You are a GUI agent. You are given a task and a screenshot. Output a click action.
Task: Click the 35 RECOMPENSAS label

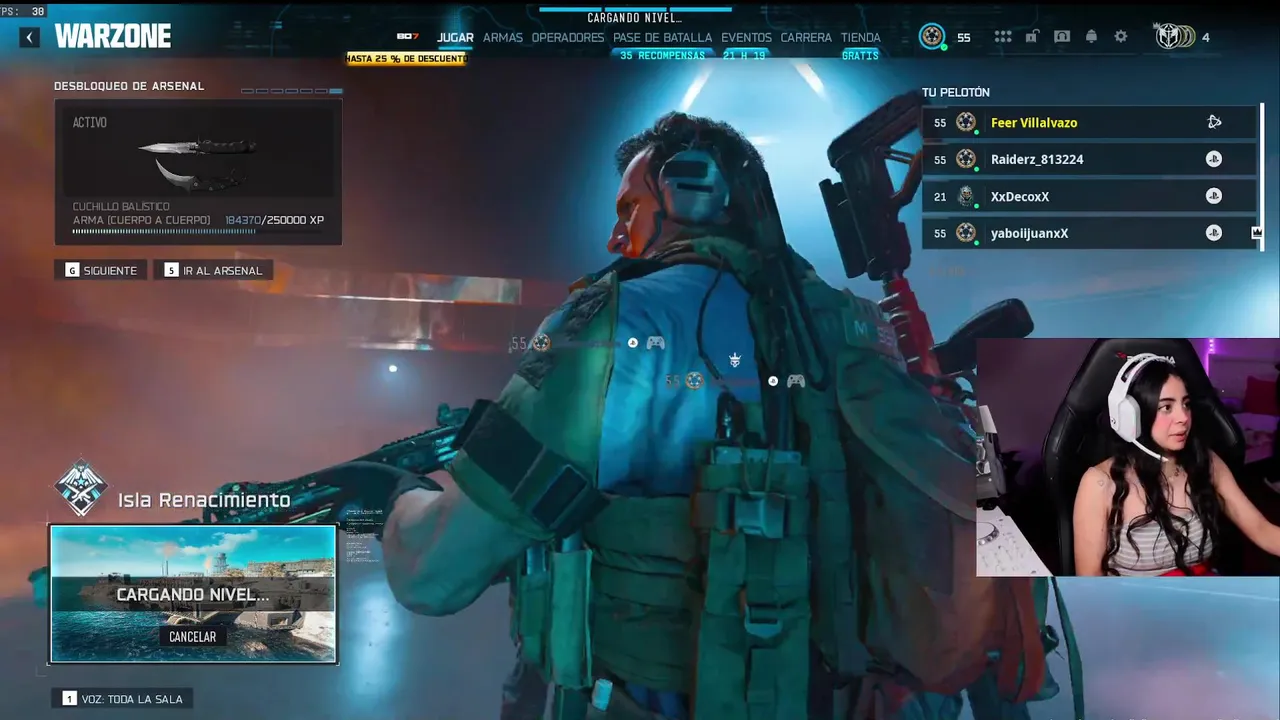pos(662,56)
